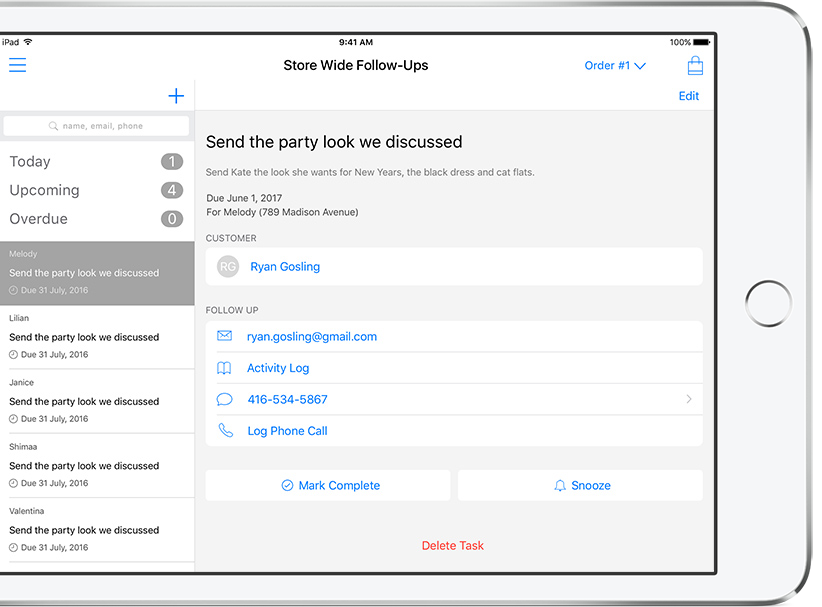Click the clock icon on Lilian's task
This screenshot has height=607, width=822.
coord(13,355)
